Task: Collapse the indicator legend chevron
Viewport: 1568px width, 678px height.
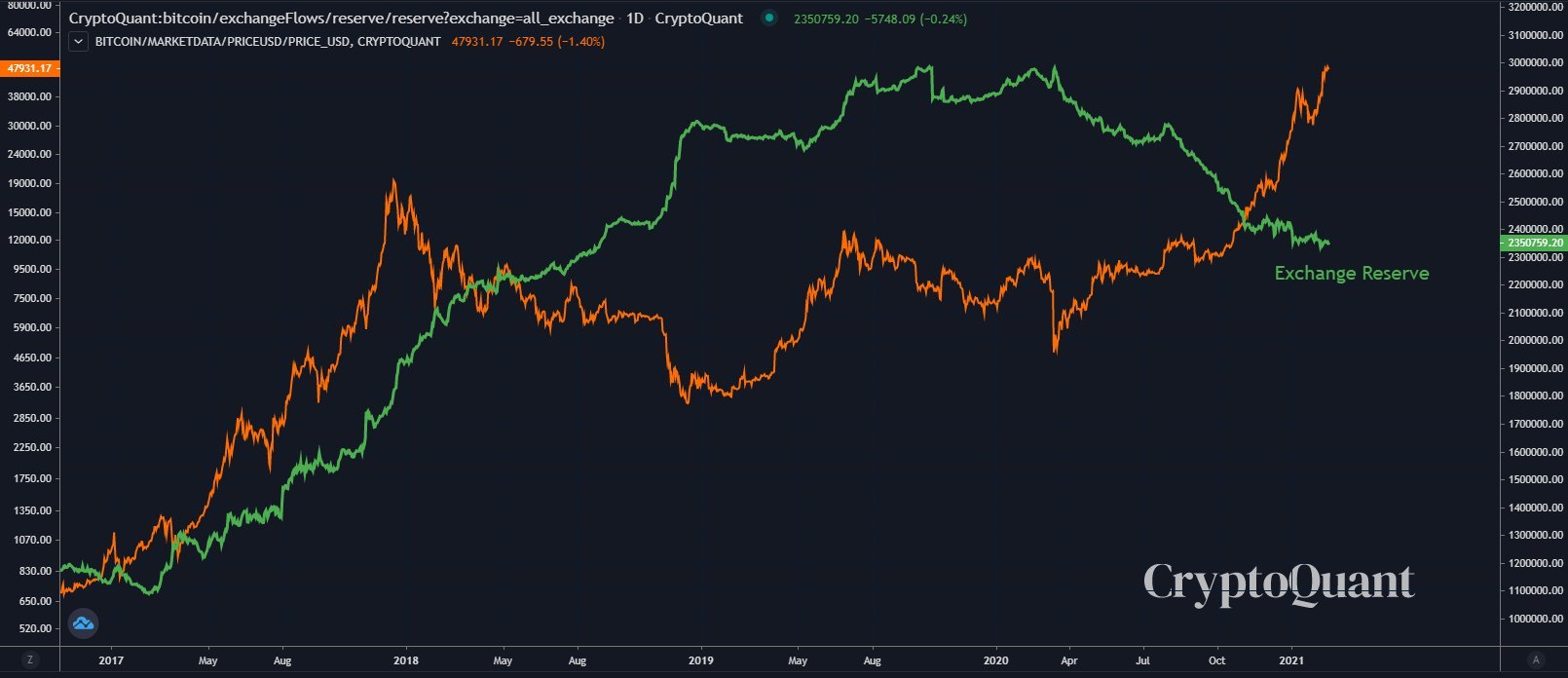Action: tap(79, 42)
